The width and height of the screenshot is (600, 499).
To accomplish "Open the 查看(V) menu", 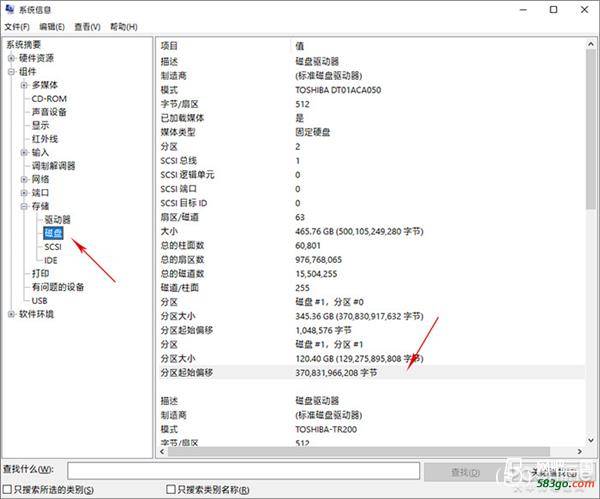I will (x=87, y=27).
